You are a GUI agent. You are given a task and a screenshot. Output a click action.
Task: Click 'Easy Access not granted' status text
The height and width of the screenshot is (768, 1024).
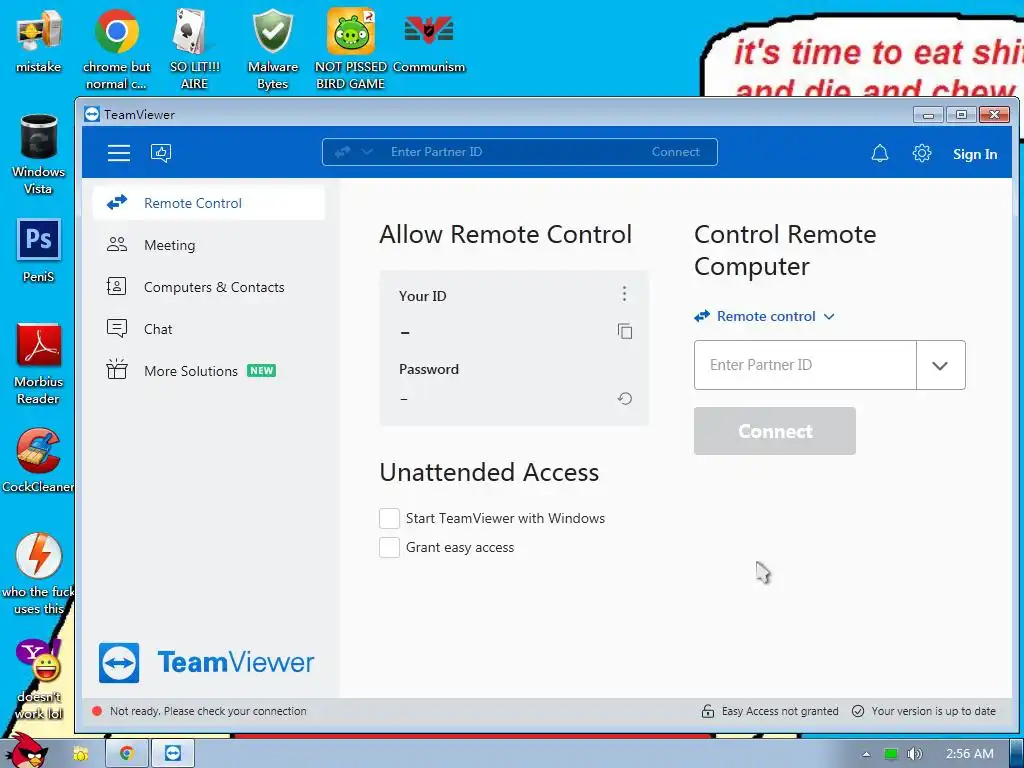[780, 711]
